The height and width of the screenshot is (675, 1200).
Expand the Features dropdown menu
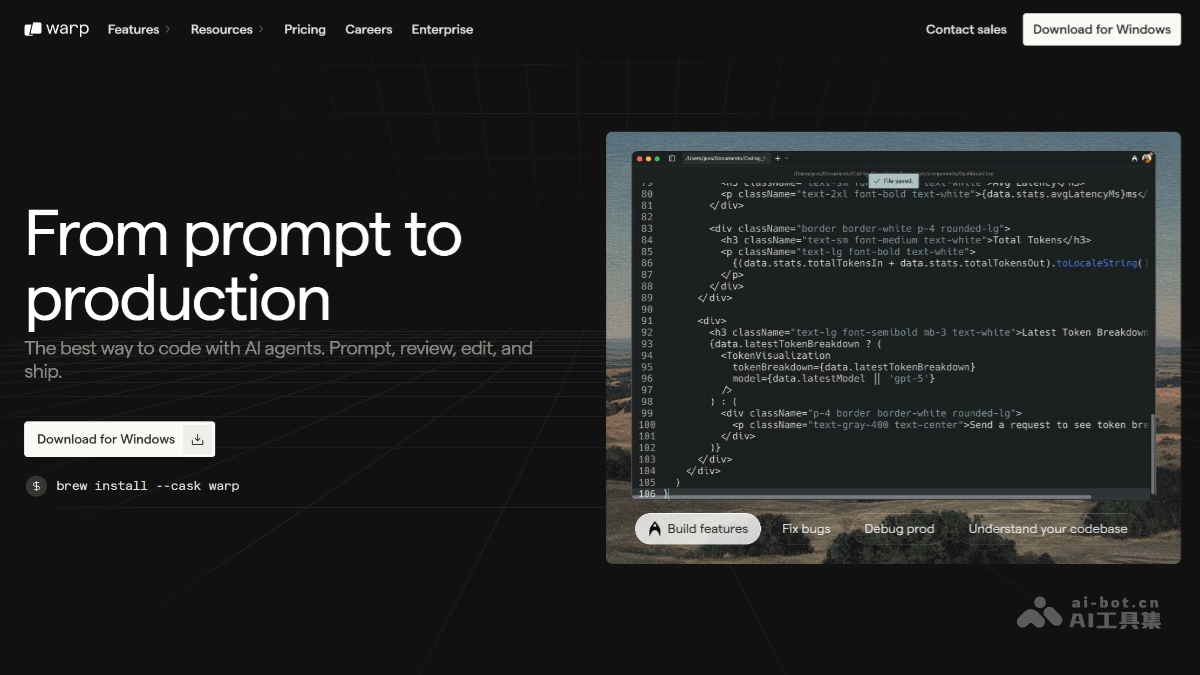[139, 30]
